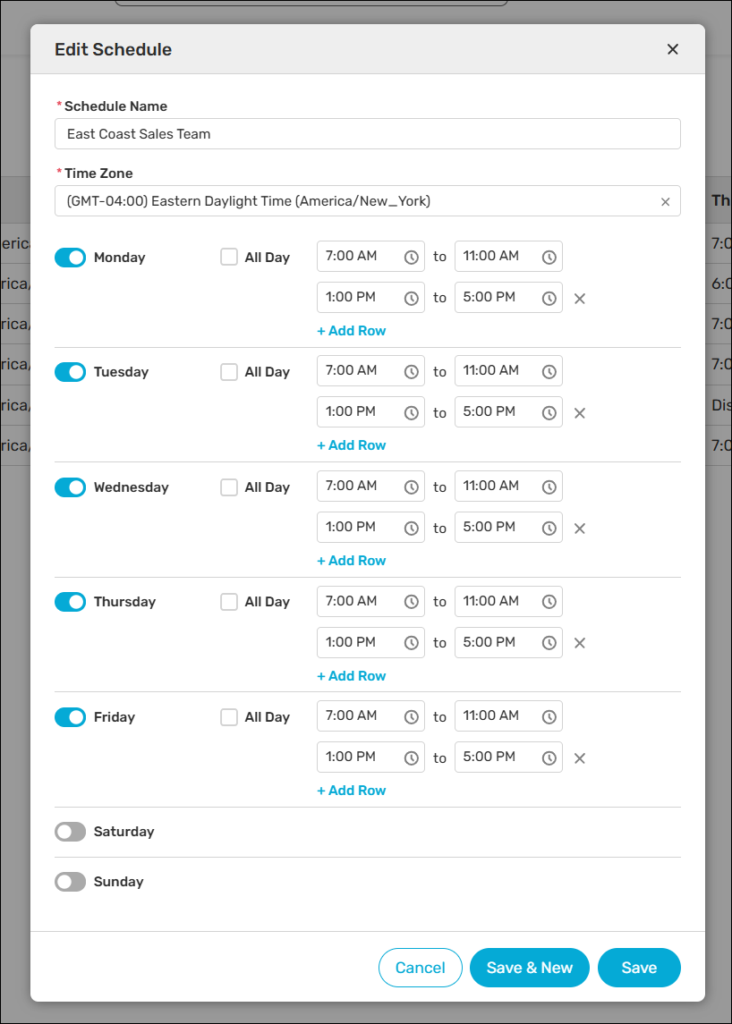Click the Save & New button
The height and width of the screenshot is (1024, 732).
529,968
